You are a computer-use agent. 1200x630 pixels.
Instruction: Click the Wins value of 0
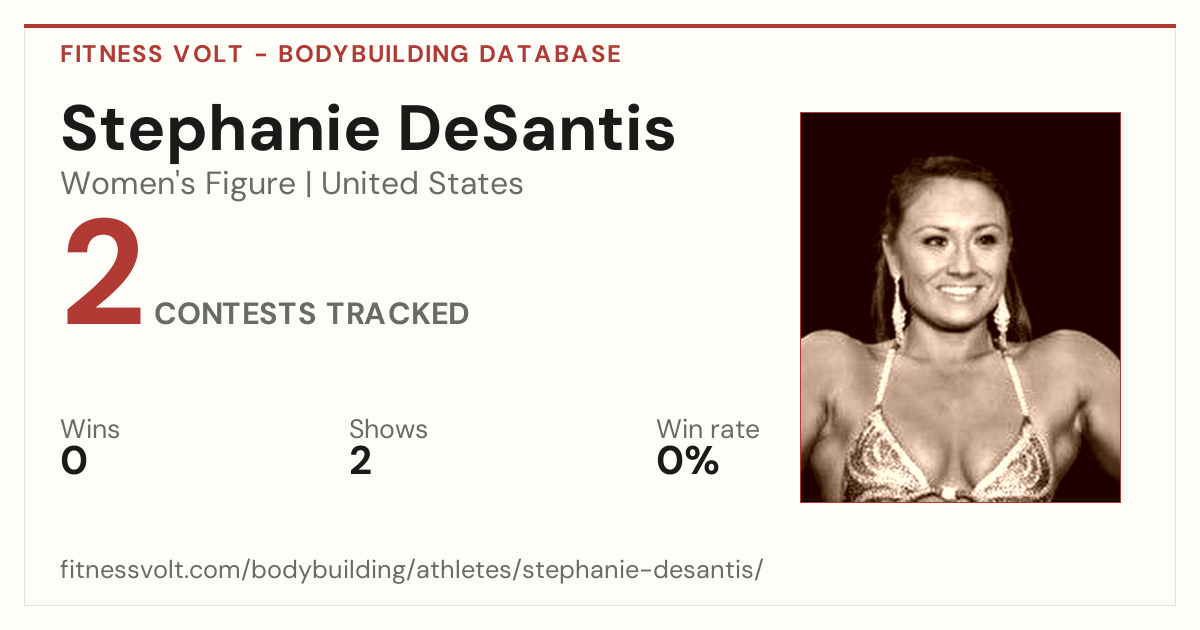tap(74, 461)
